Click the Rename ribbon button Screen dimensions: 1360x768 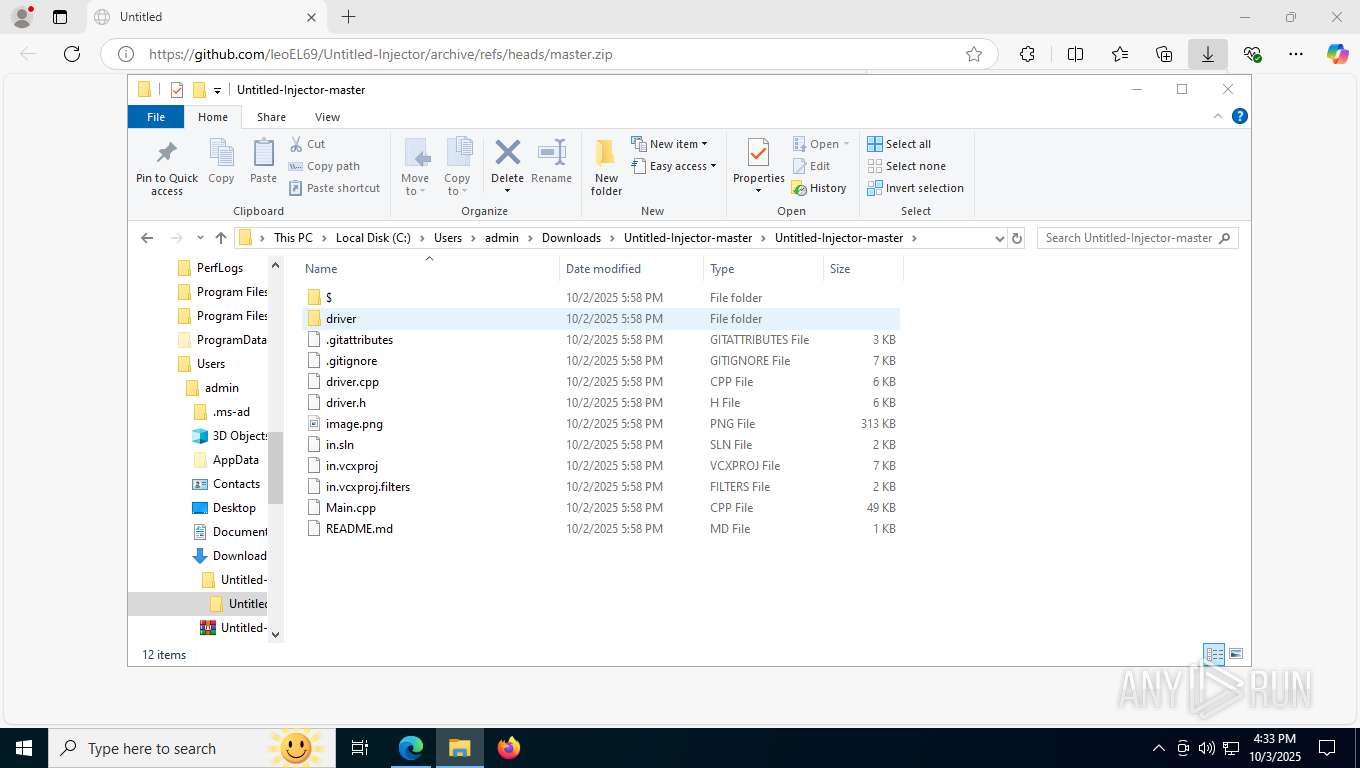coord(551,162)
